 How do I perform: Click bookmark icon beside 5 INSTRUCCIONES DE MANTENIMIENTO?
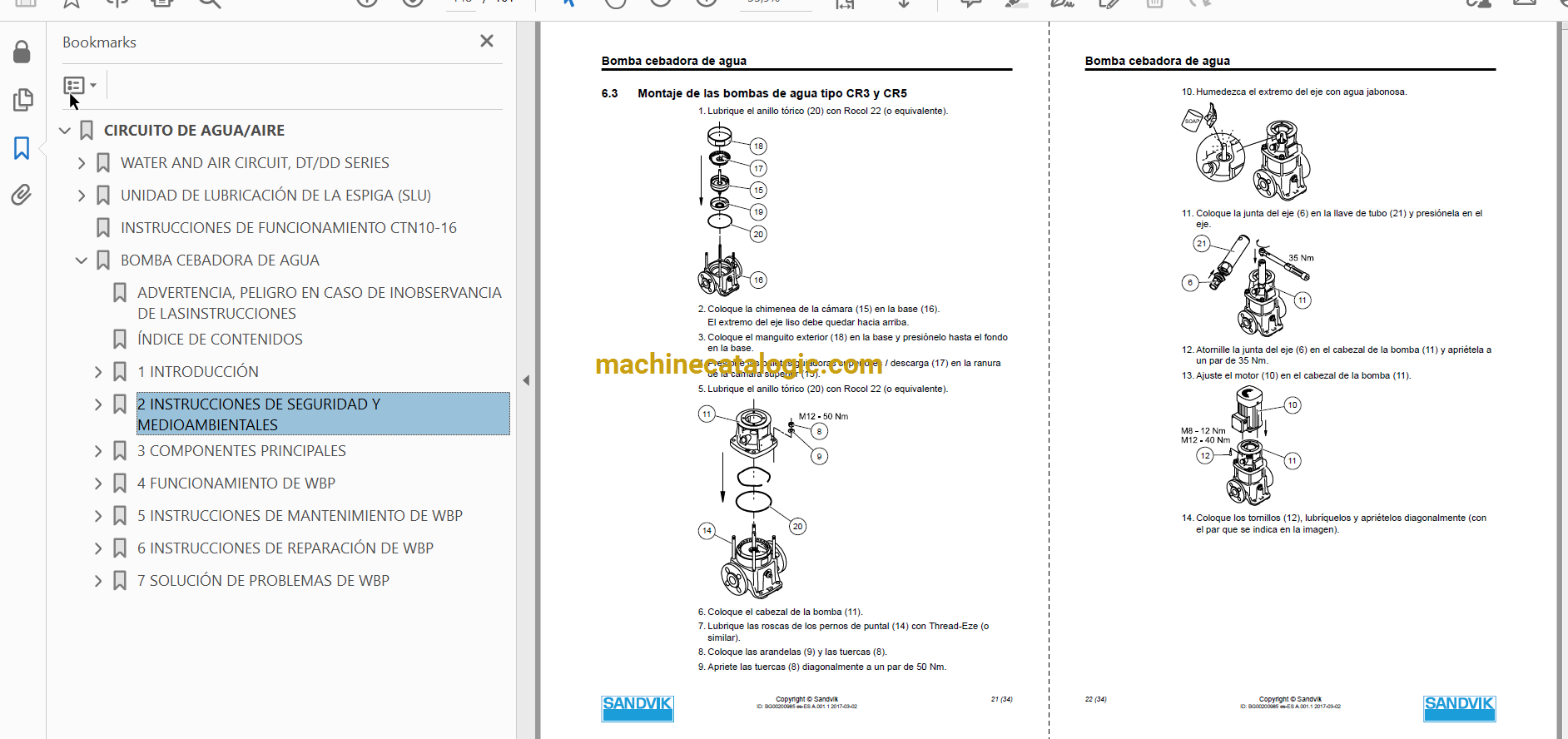click(x=120, y=516)
